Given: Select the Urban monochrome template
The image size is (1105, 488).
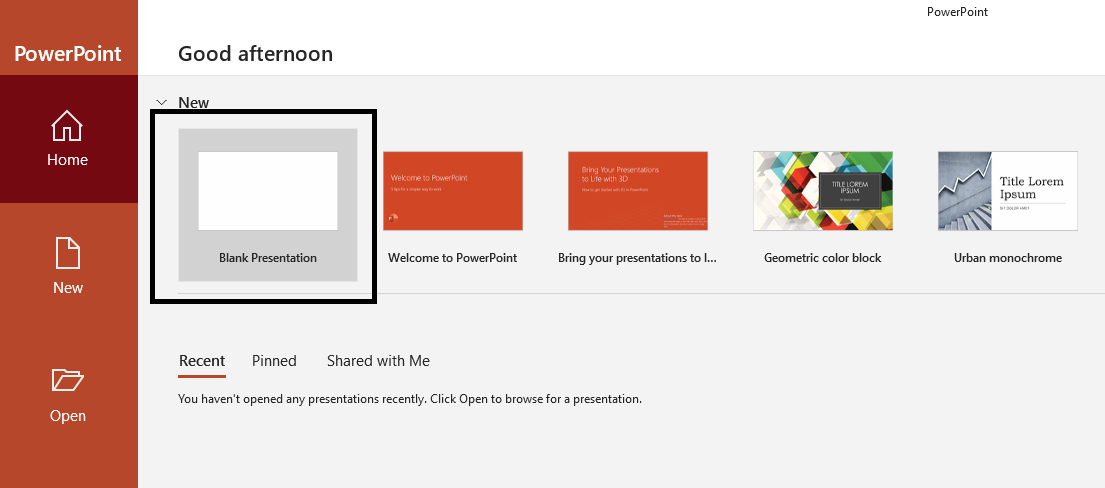Looking at the screenshot, I should 1008,191.
